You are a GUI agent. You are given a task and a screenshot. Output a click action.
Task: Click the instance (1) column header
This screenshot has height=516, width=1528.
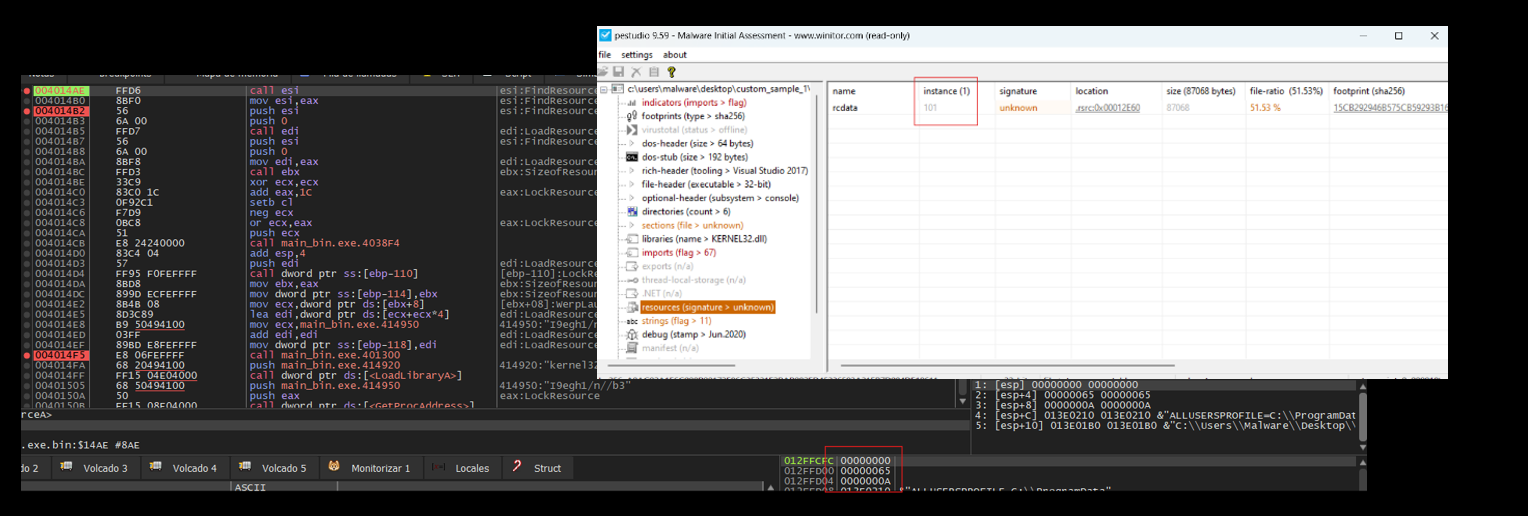[x=945, y=91]
